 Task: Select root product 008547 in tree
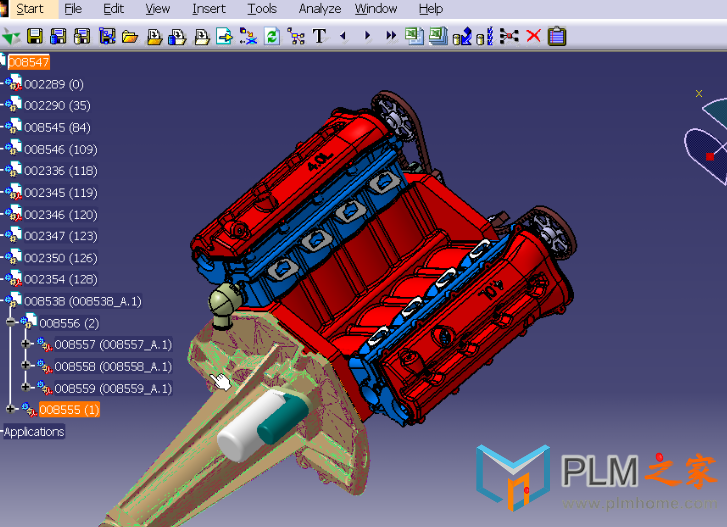pyautogui.click(x=28, y=62)
